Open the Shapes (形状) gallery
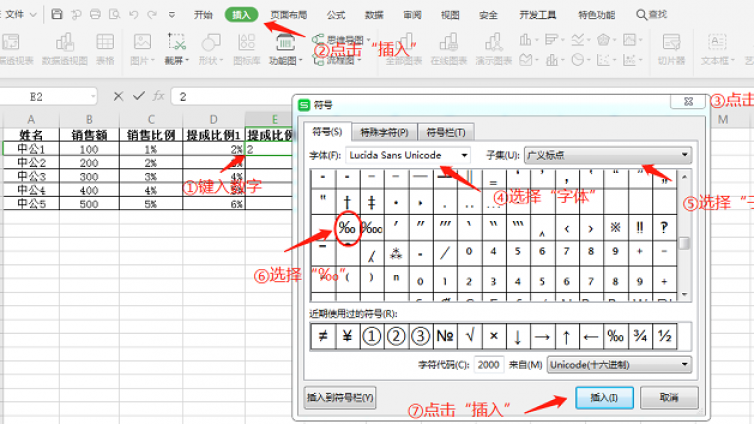 coord(211,49)
